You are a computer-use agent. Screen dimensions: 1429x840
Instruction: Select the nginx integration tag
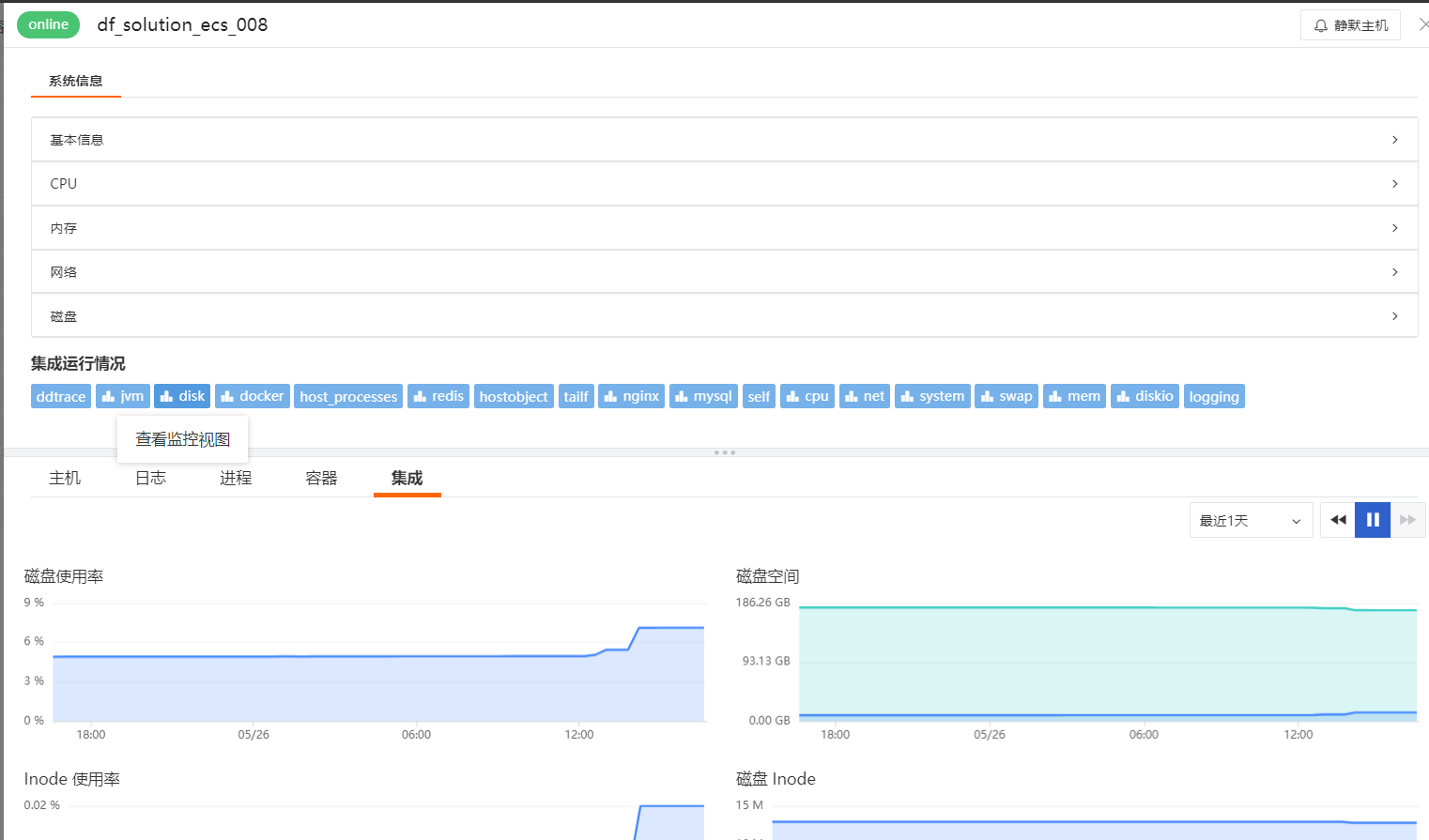[x=632, y=396]
